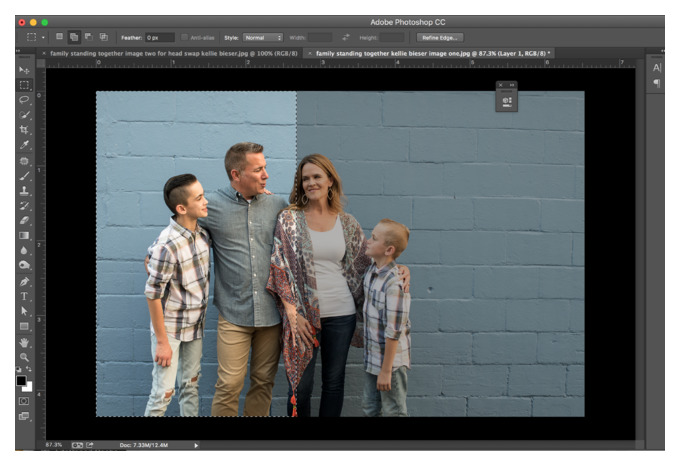The height and width of the screenshot is (466, 680).
Task: Click the 'Doc: 7.33M/12.4M' status text
Action: tap(144, 445)
